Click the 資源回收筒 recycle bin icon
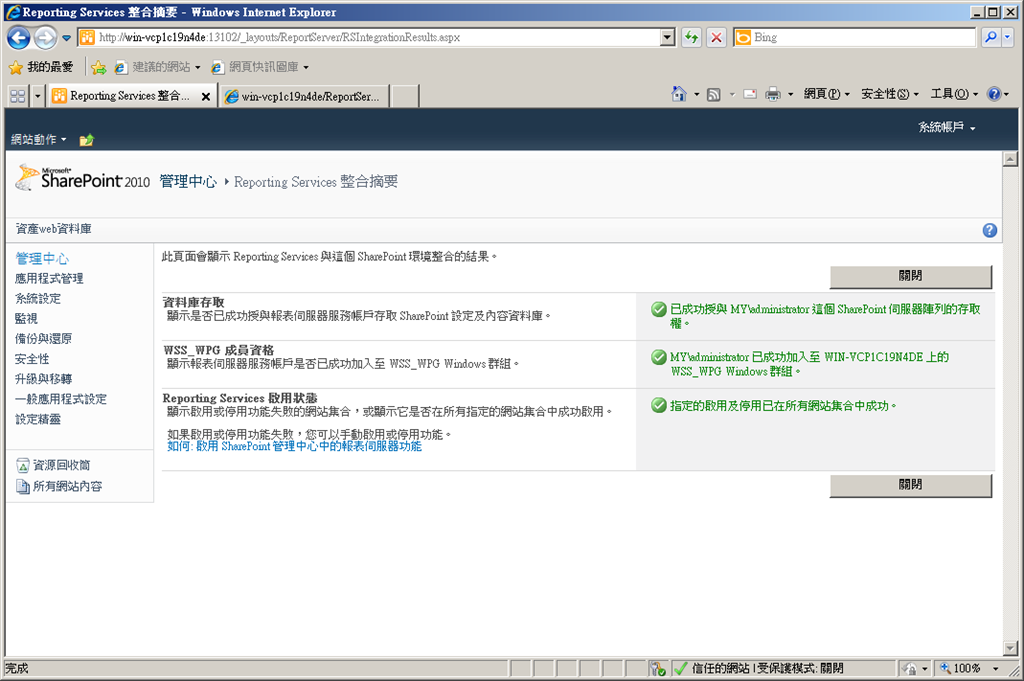Screen dimensions: 1024x681 click(x=22, y=466)
